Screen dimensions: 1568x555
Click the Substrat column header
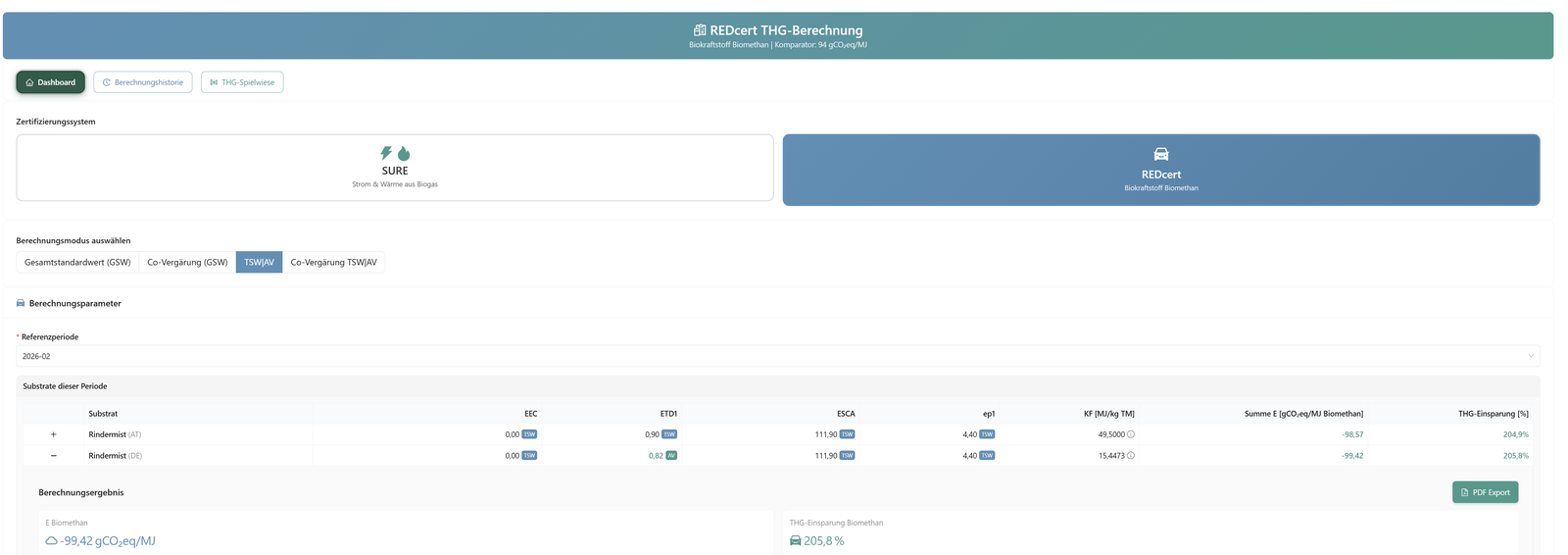103,414
